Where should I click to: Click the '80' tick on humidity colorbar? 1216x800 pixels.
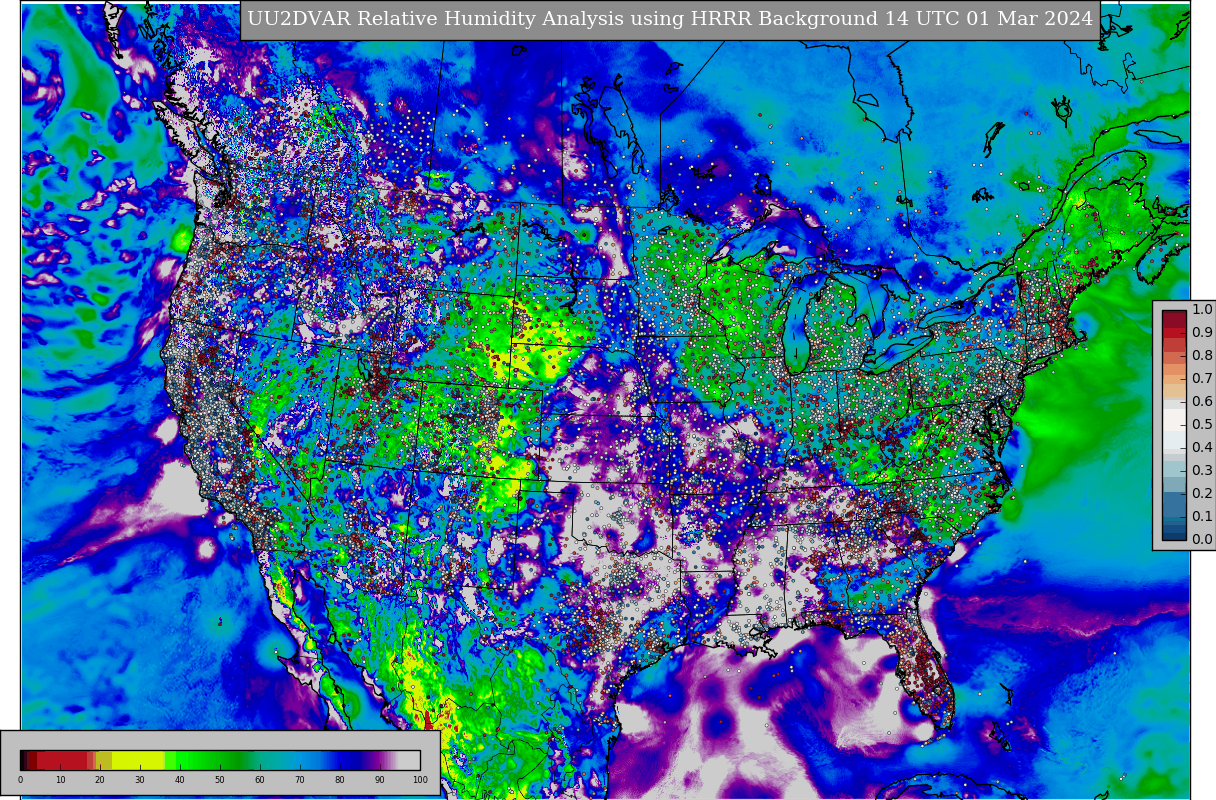(x=340, y=780)
